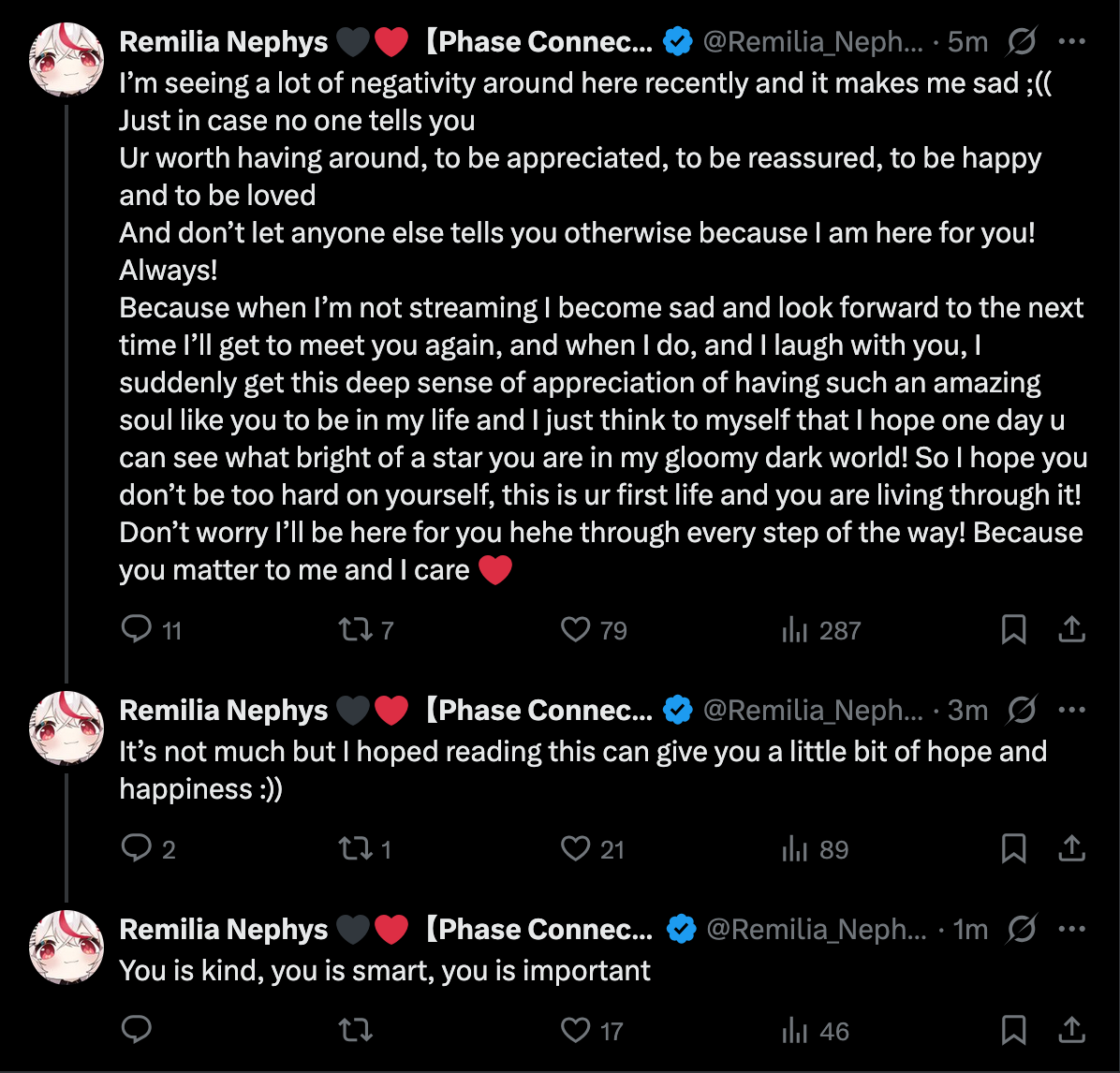Retweet the first tweet with 7 reposts
The image size is (1120, 1073).
coord(355,630)
